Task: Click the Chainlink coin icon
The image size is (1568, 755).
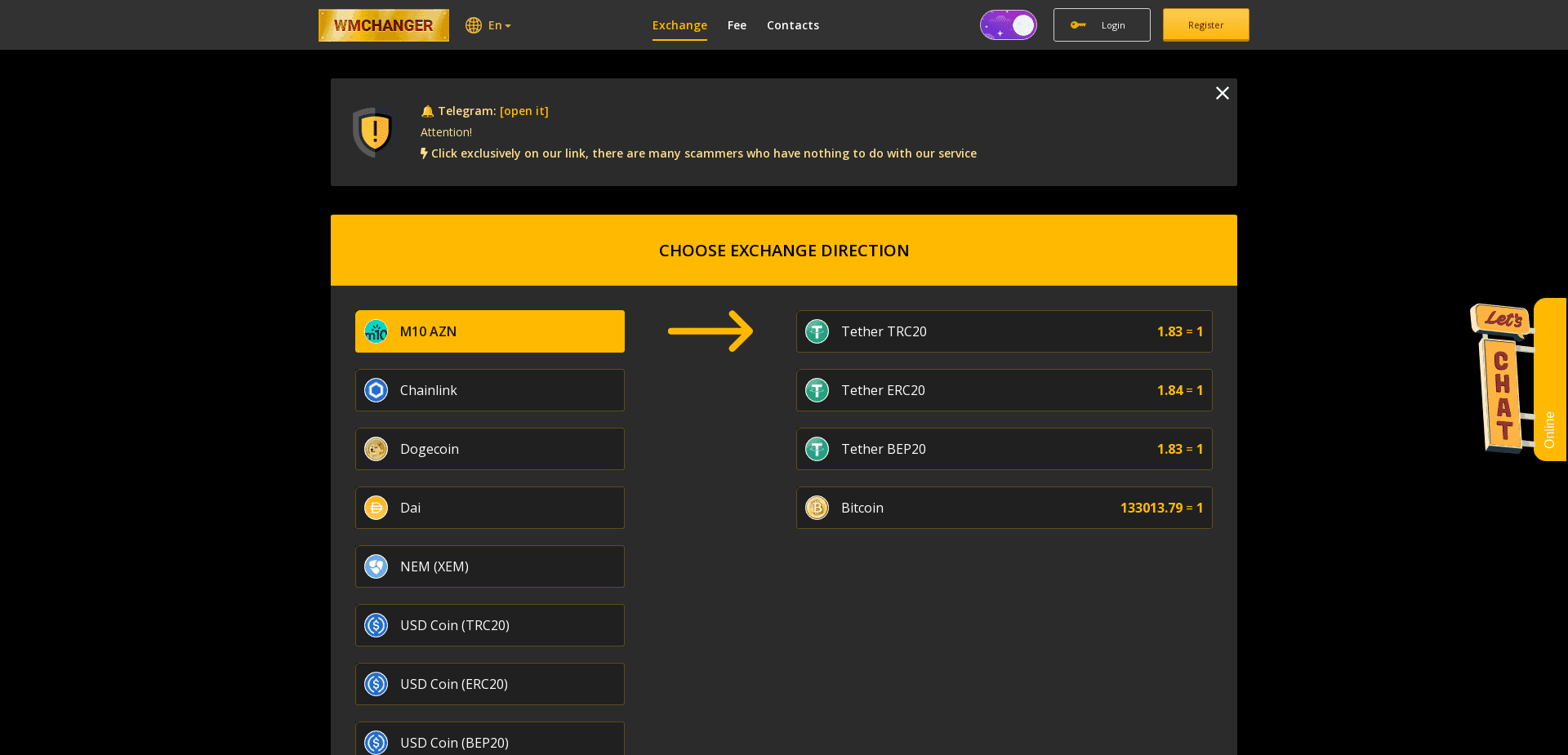Action: (x=376, y=390)
